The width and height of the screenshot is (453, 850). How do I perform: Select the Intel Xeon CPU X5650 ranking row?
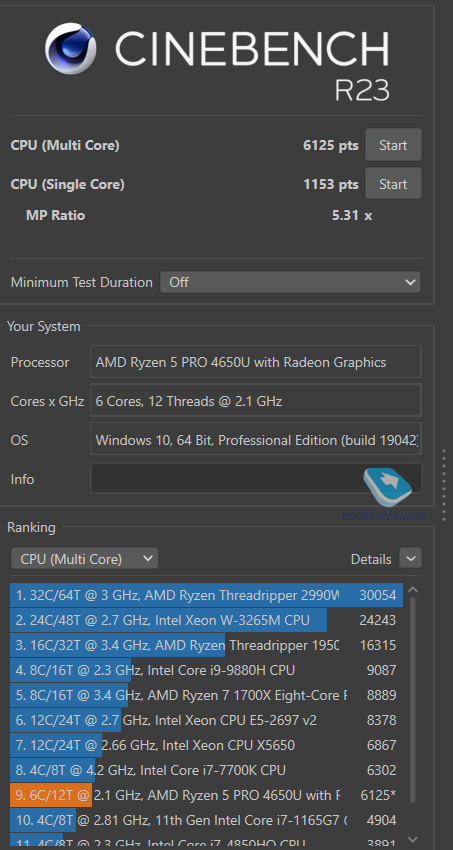(x=206, y=745)
